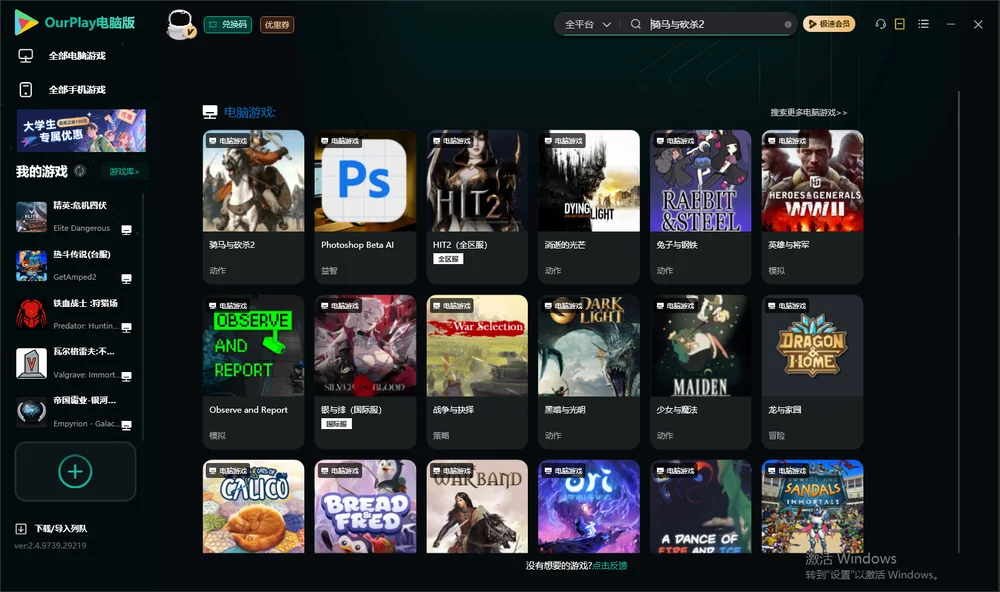Click the PC icon beside Valgrave: Immort...
Viewport: 1000px width, 592px height.
[x=126, y=376]
